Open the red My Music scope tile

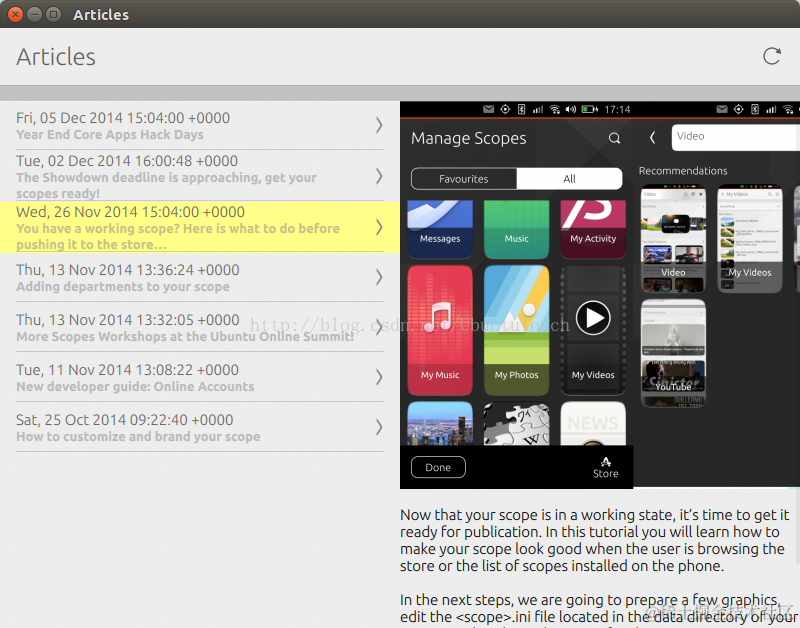point(440,330)
